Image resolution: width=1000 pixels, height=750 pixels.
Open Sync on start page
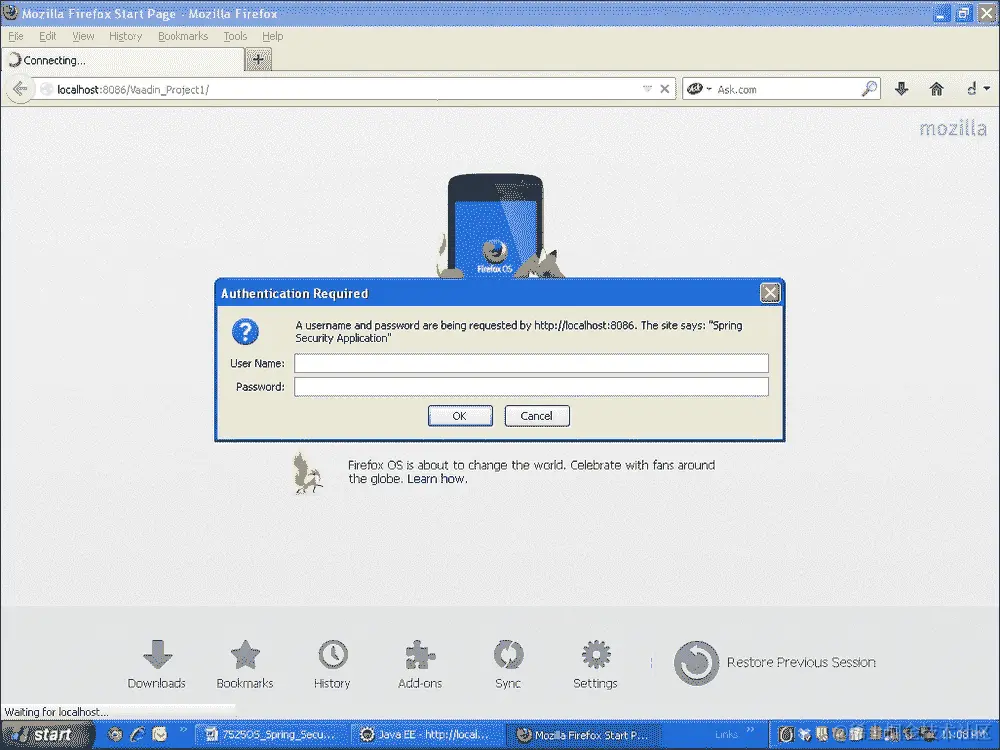(x=508, y=665)
